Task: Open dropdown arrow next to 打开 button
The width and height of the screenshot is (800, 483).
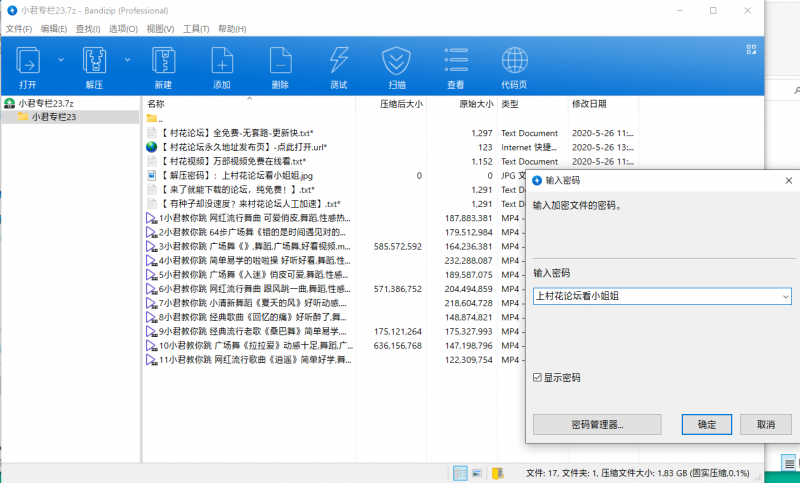Action: (59, 60)
